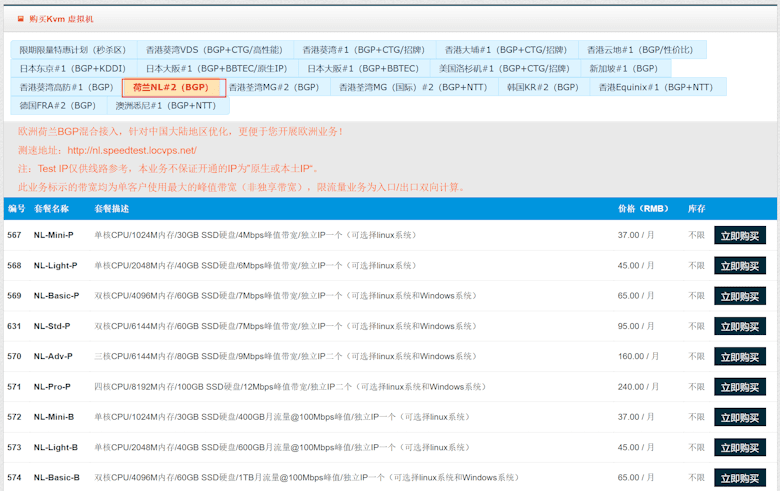Click 立即购买 for NL-Light-P plan
The height and width of the screenshot is (491, 780).
click(x=740, y=266)
